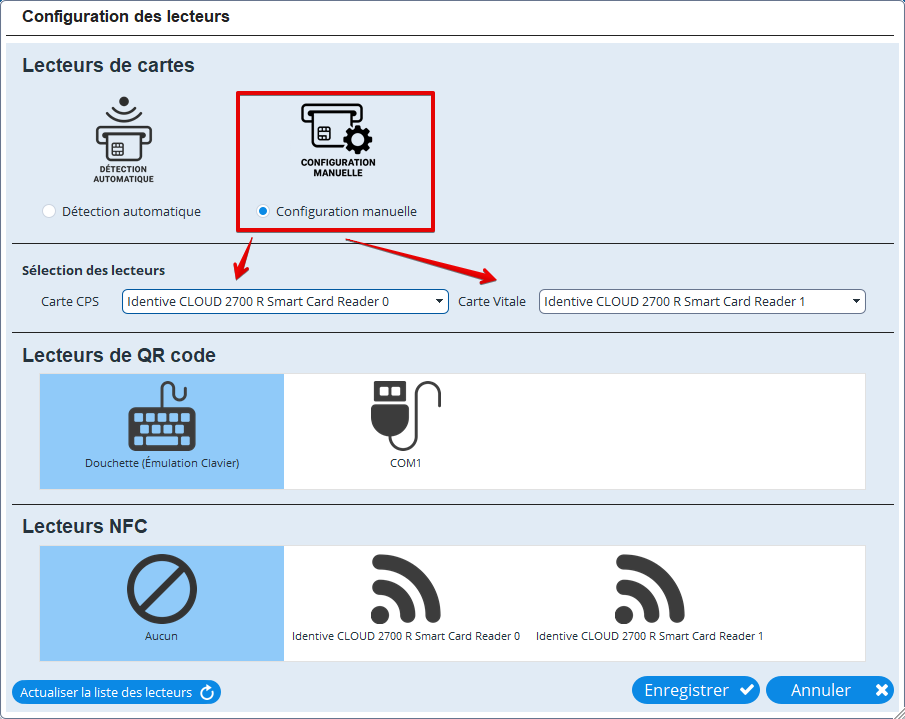
Task: Choose the COM1 serial port icon
Action: [x=405, y=415]
